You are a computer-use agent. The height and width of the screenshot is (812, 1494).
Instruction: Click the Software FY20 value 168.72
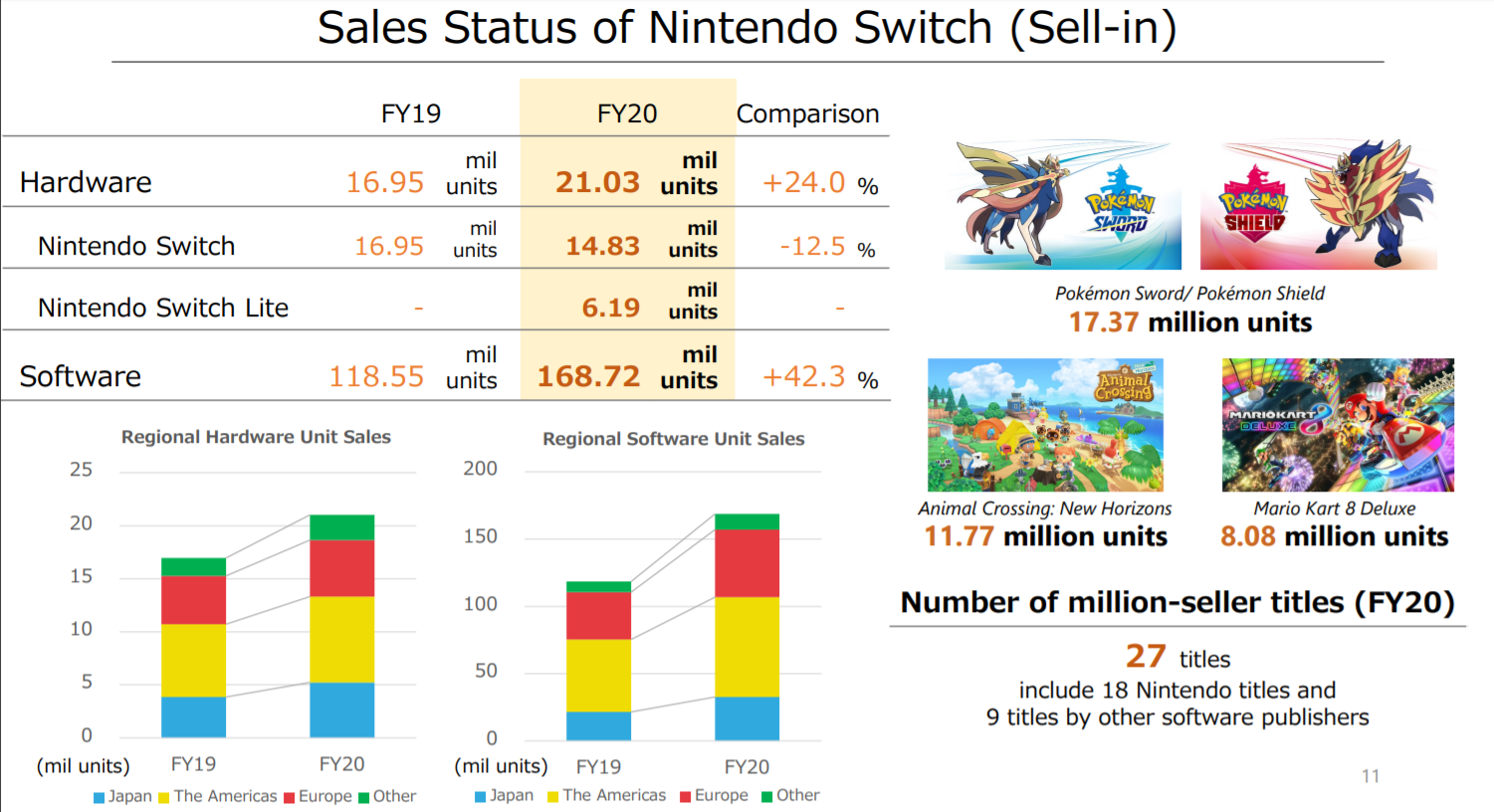pos(588,376)
